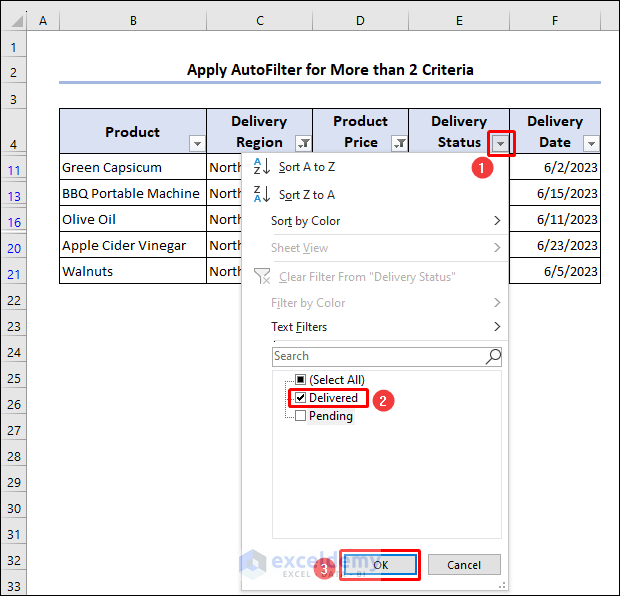620x596 pixels.
Task: Click the 6/2/2023 date cell
Action: tap(555, 167)
